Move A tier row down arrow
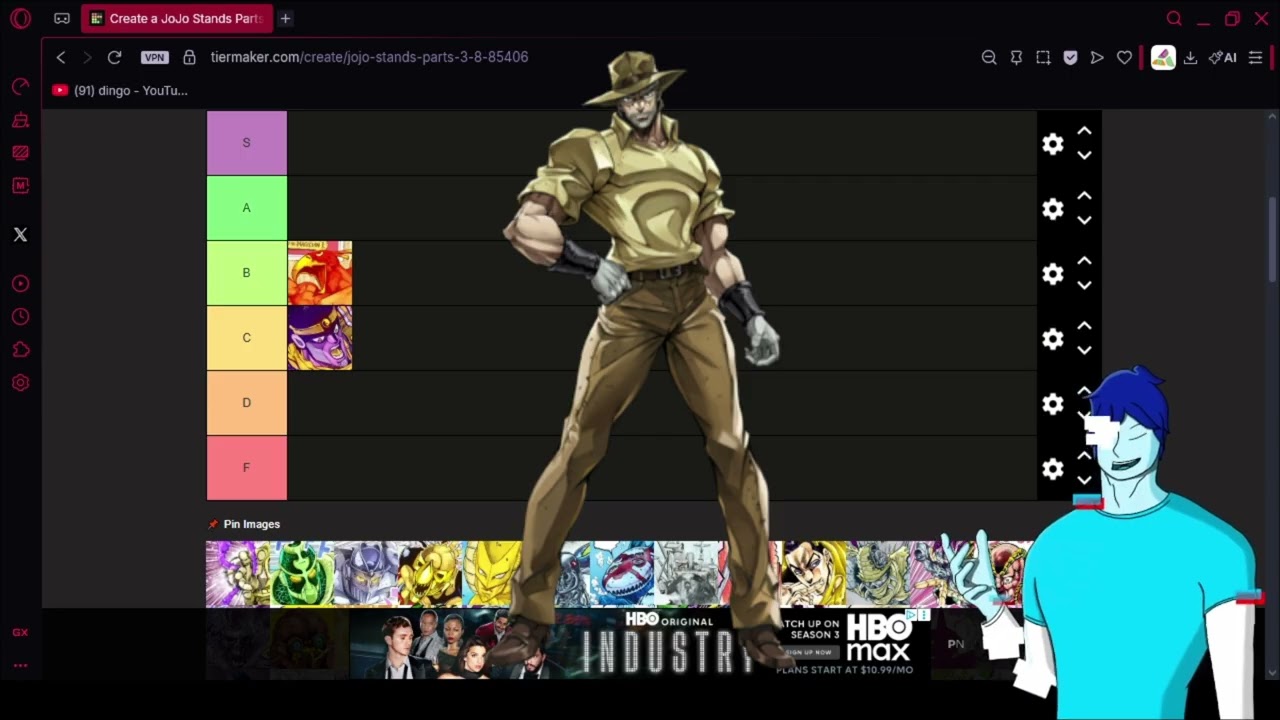1280x720 pixels. pyautogui.click(x=1084, y=220)
